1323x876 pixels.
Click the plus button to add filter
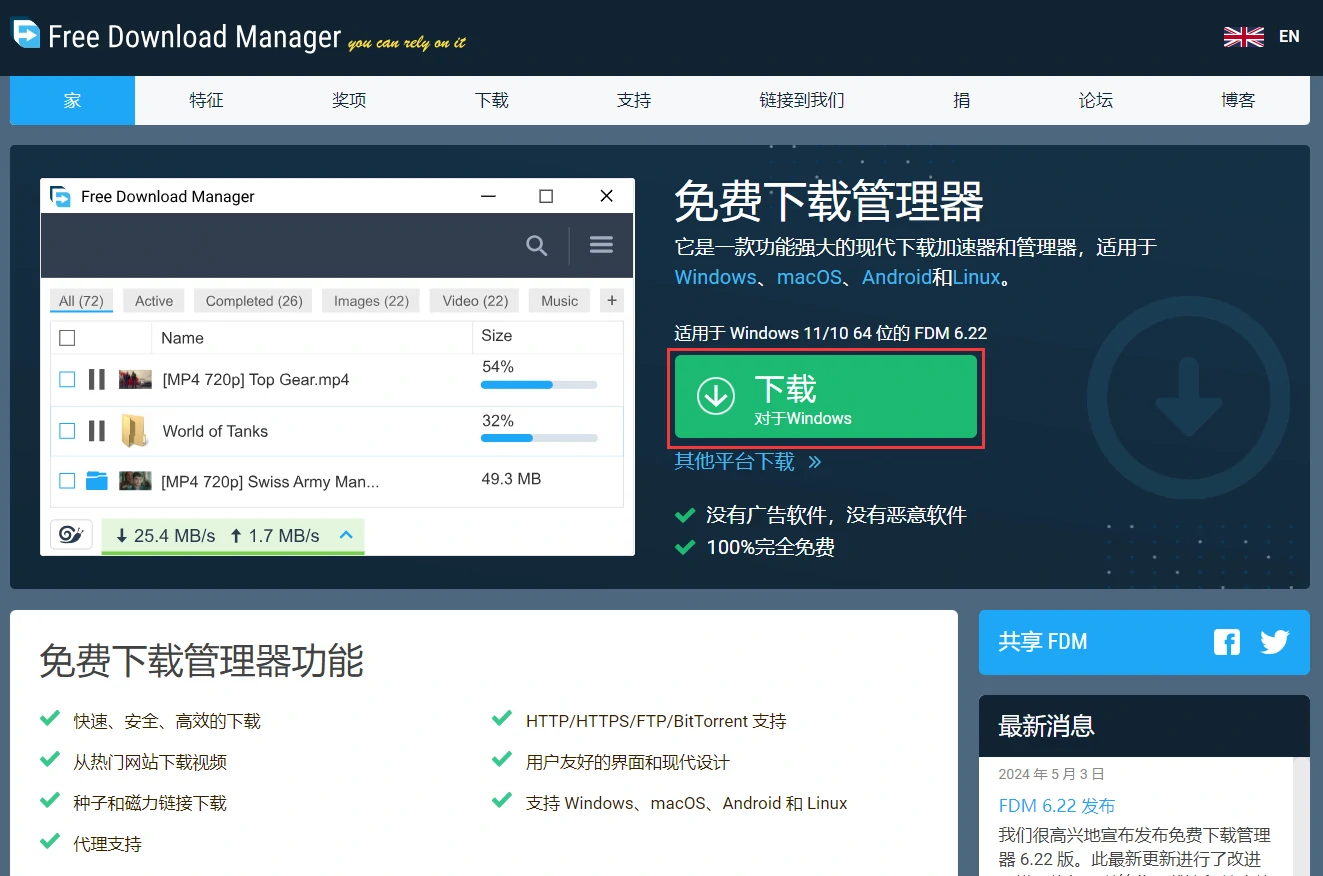[x=612, y=300]
